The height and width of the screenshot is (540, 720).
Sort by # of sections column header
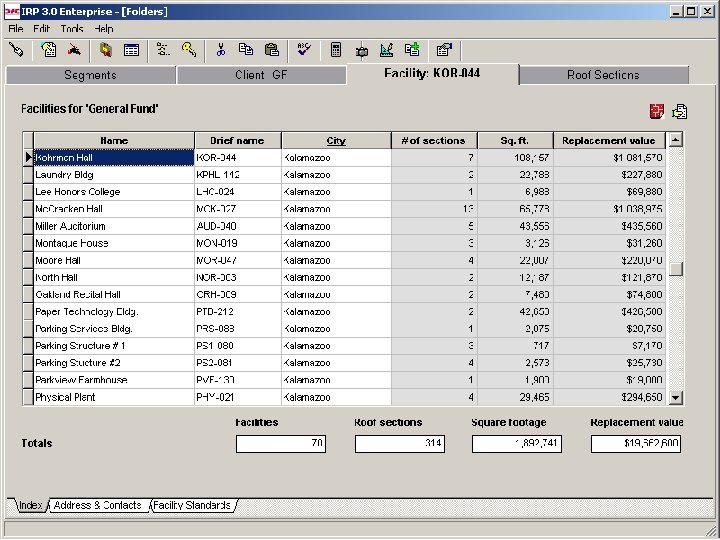(x=434, y=141)
